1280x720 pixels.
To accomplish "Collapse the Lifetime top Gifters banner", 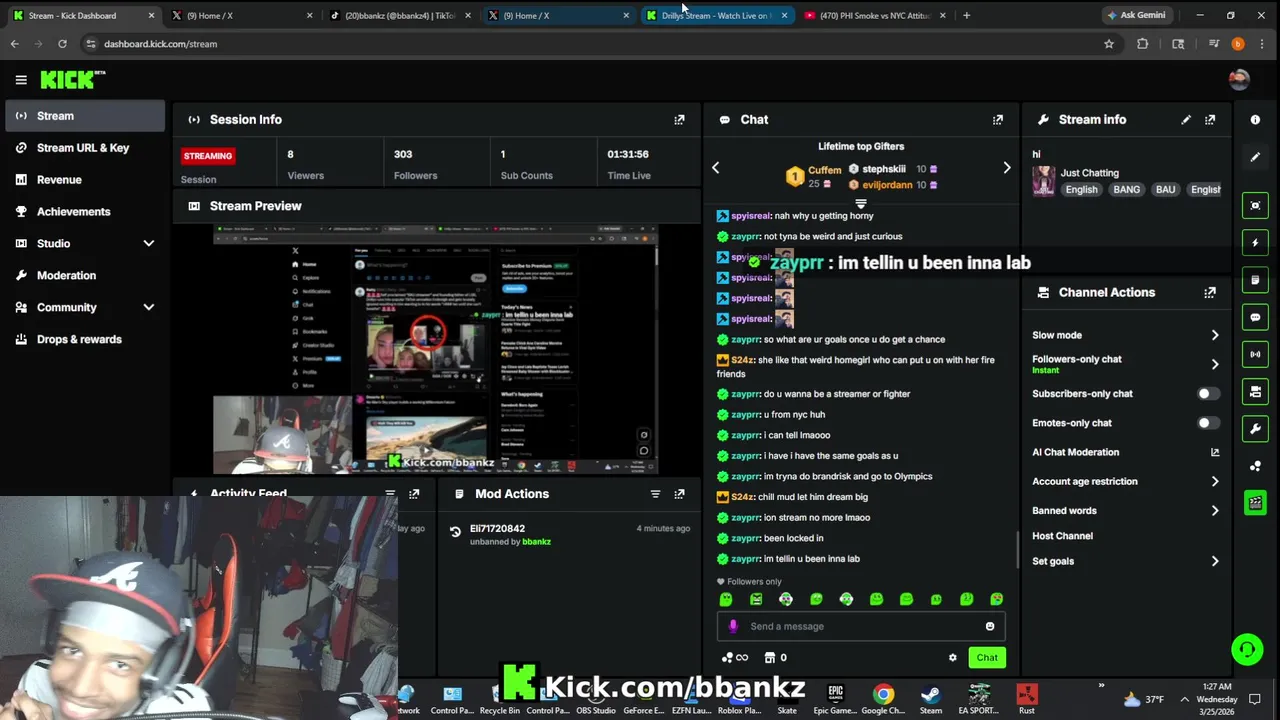I will coord(860,204).
